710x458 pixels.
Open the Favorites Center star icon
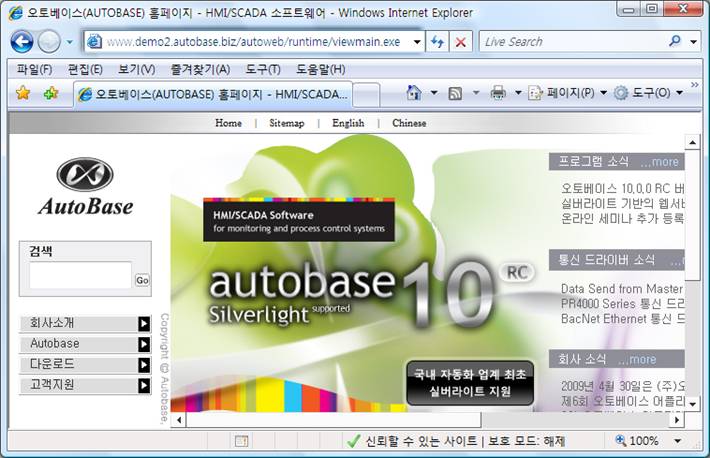(22, 93)
